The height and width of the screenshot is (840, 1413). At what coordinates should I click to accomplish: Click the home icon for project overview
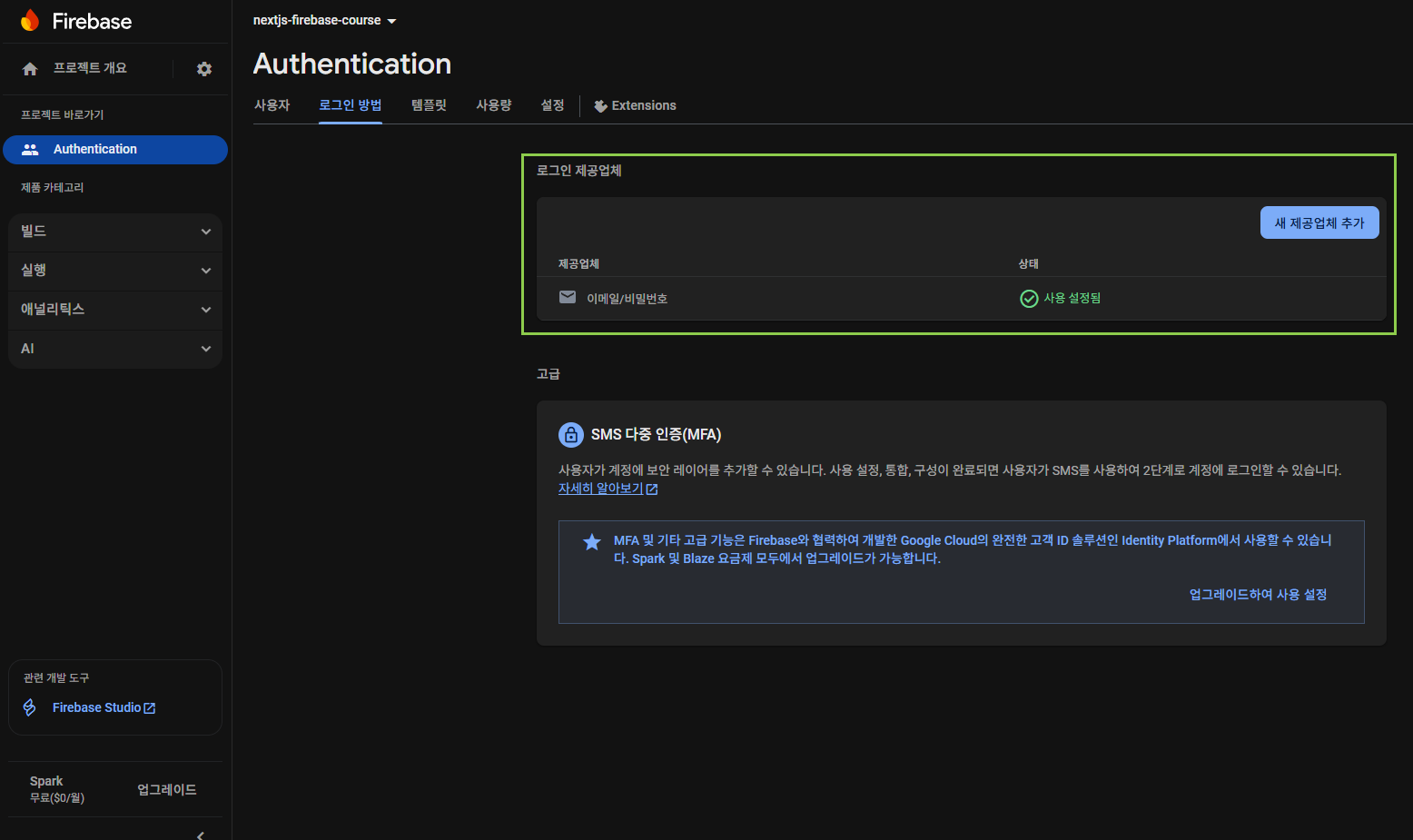coord(30,69)
